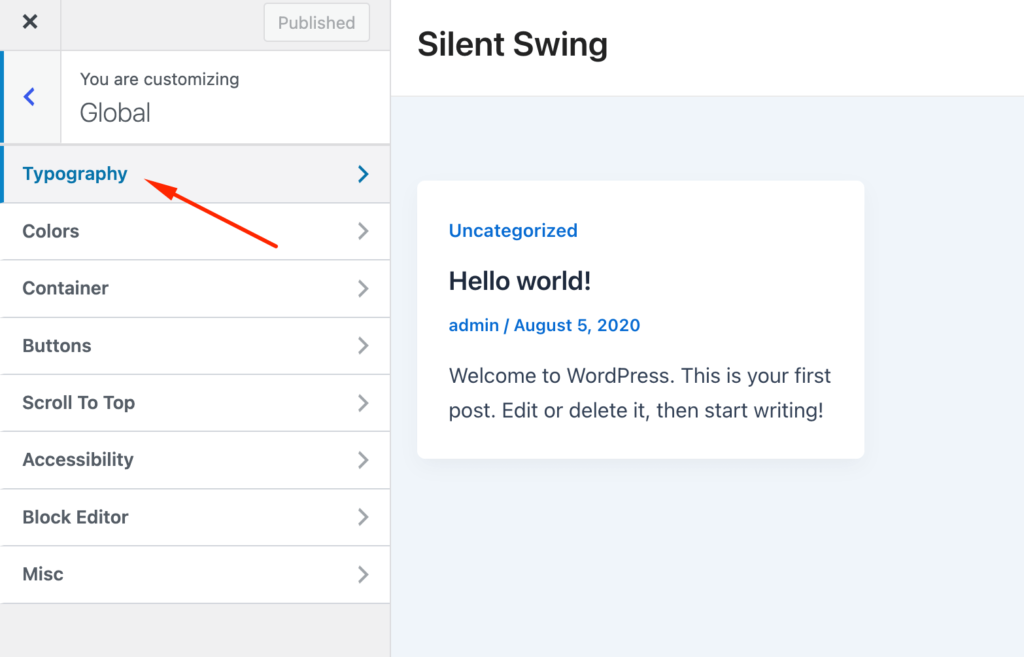Expand Typography using its chevron arrow
This screenshot has width=1024, height=657.
(x=363, y=174)
